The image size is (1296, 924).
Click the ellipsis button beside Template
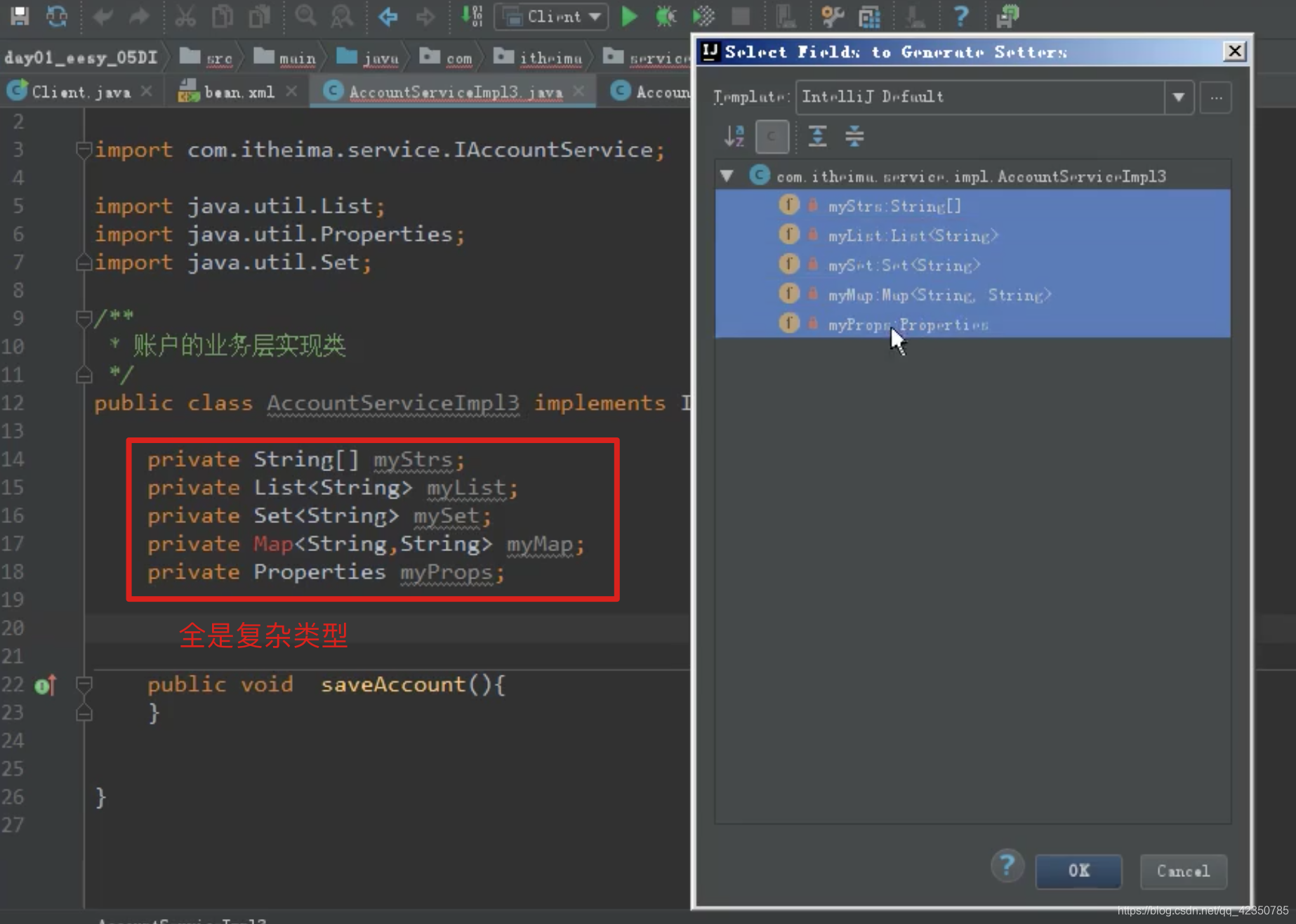pyautogui.click(x=1215, y=97)
